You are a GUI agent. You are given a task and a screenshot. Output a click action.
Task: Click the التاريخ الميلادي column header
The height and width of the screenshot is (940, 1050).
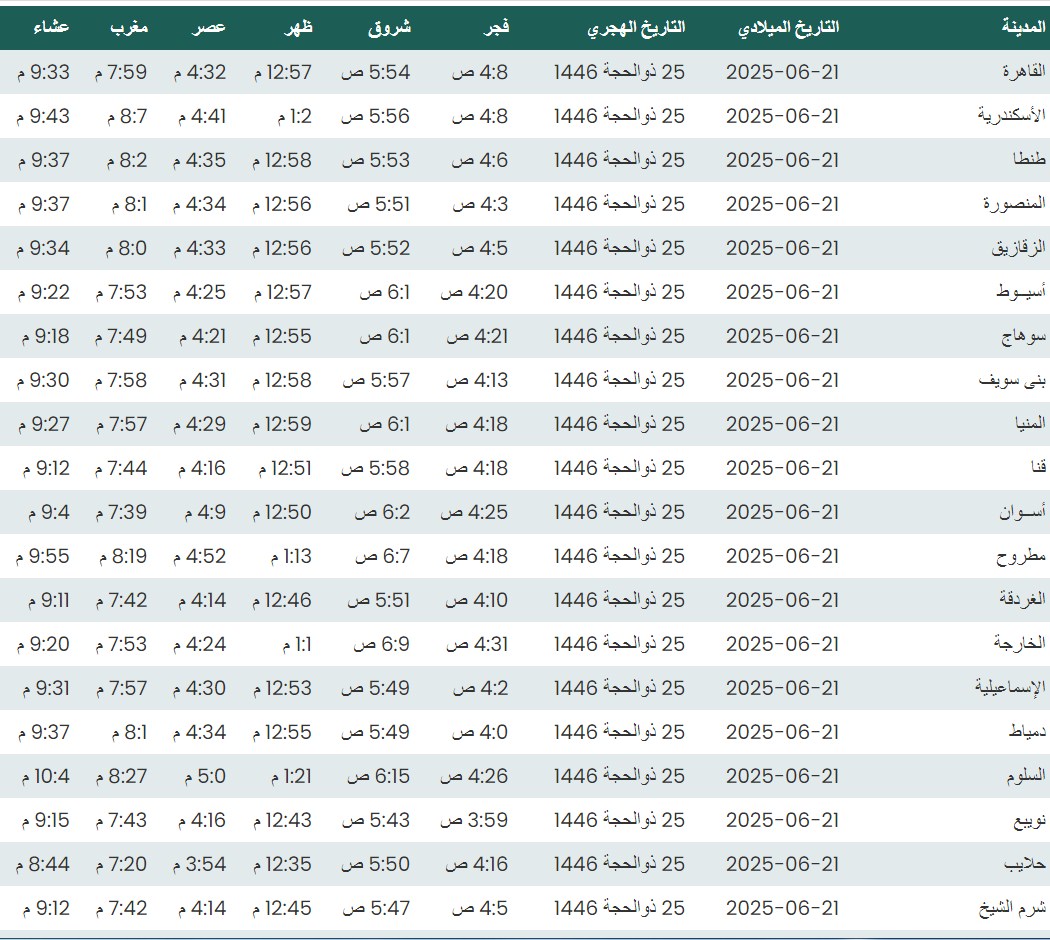click(x=788, y=27)
